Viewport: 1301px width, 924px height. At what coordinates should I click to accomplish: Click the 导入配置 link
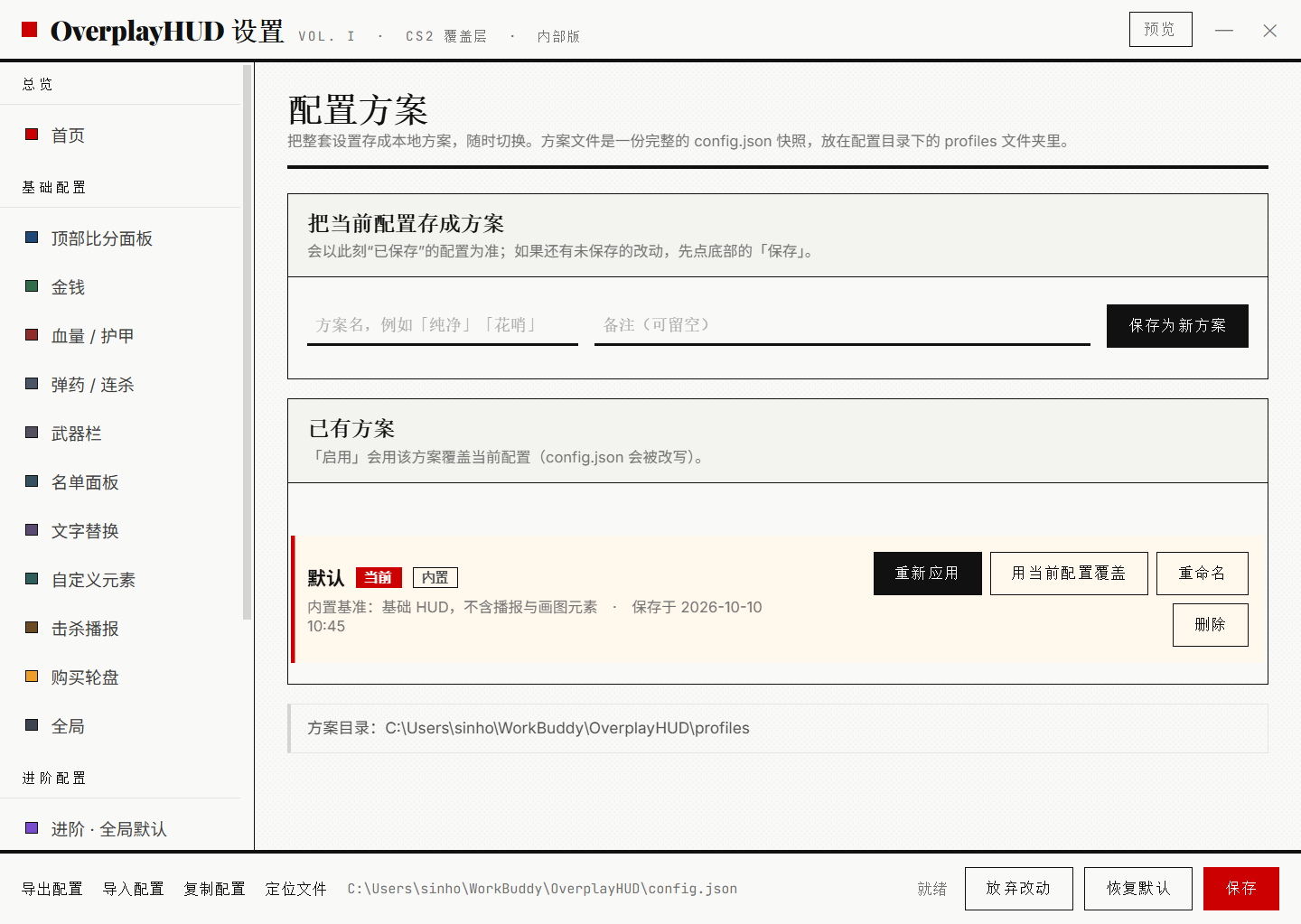tap(134, 889)
